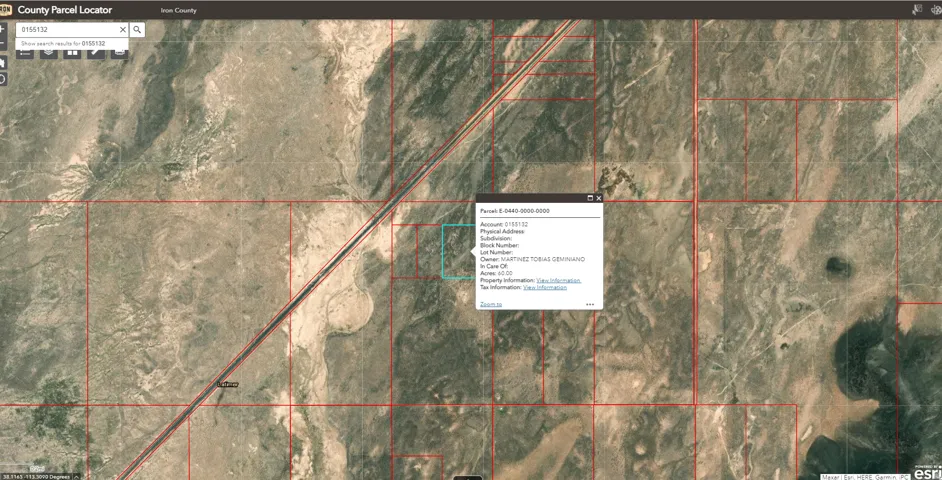The image size is (942, 480).
Task: Close the parcel info popup
Action: click(x=598, y=198)
